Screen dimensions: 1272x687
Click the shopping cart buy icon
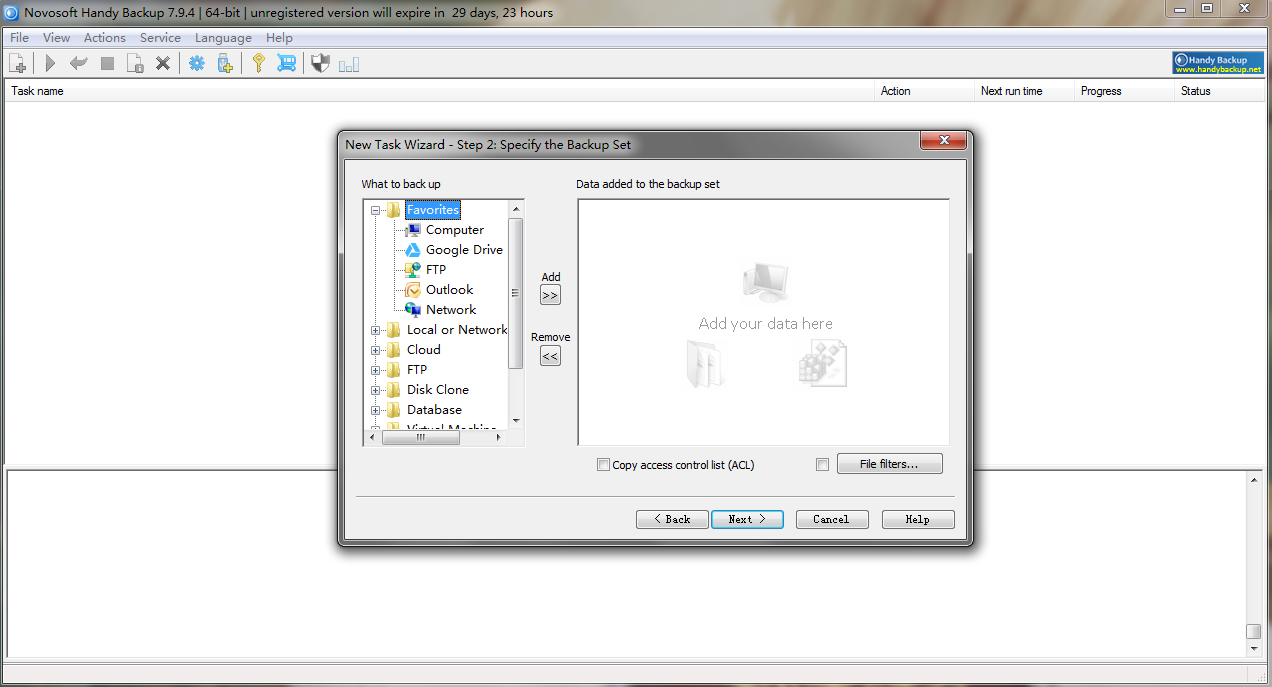287,64
